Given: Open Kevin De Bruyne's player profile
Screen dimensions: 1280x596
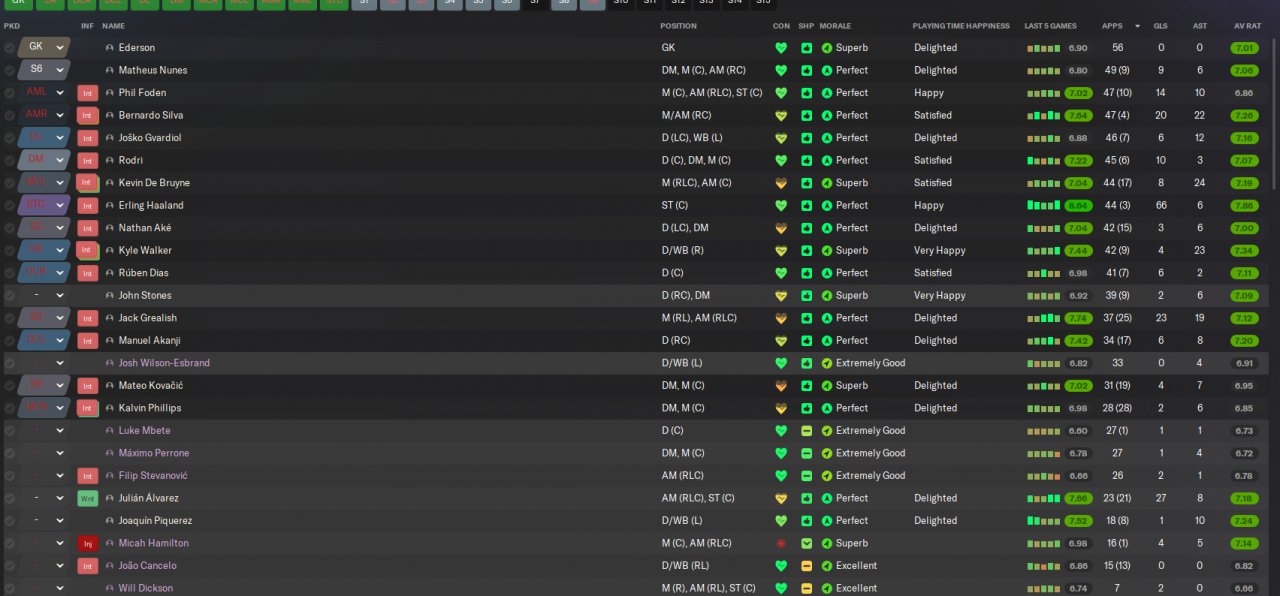Looking at the screenshot, I should tap(154, 183).
